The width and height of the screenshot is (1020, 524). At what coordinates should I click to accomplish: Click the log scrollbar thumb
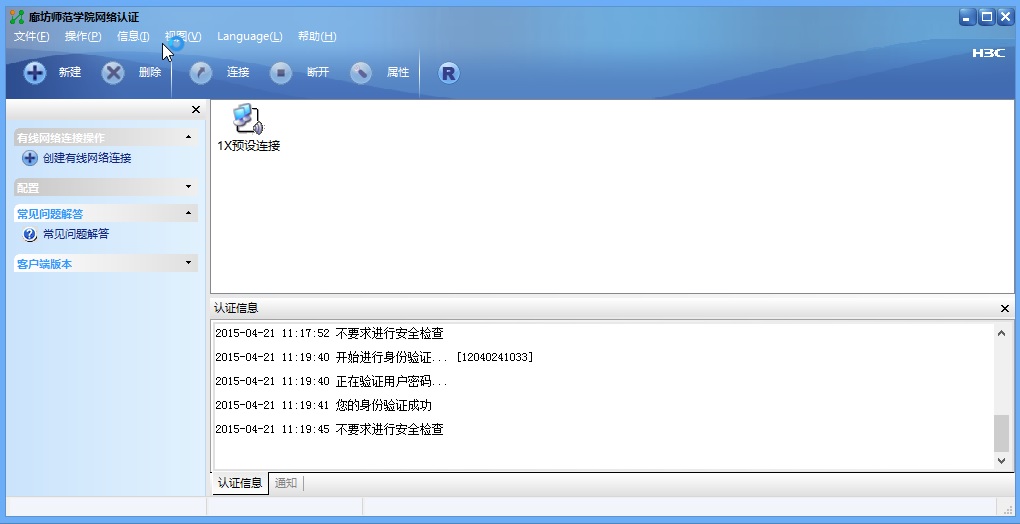1001,433
